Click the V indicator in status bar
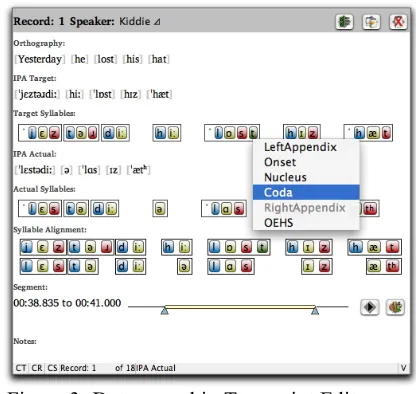Viewport: 416px width, 394px height. [404, 368]
